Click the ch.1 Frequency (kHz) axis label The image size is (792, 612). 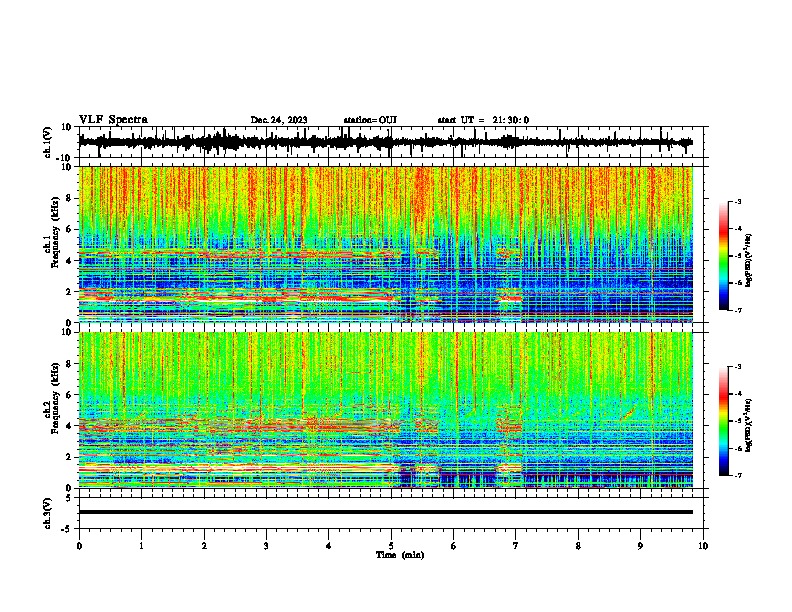[x=51, y=232]
